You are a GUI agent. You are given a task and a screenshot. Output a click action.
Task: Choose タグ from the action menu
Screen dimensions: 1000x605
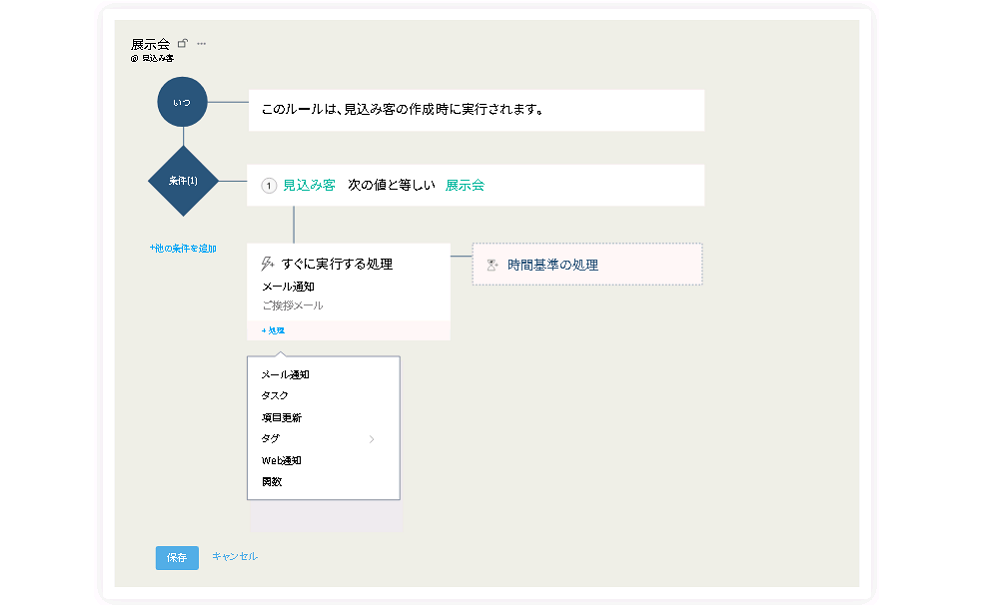pos(270,439)
